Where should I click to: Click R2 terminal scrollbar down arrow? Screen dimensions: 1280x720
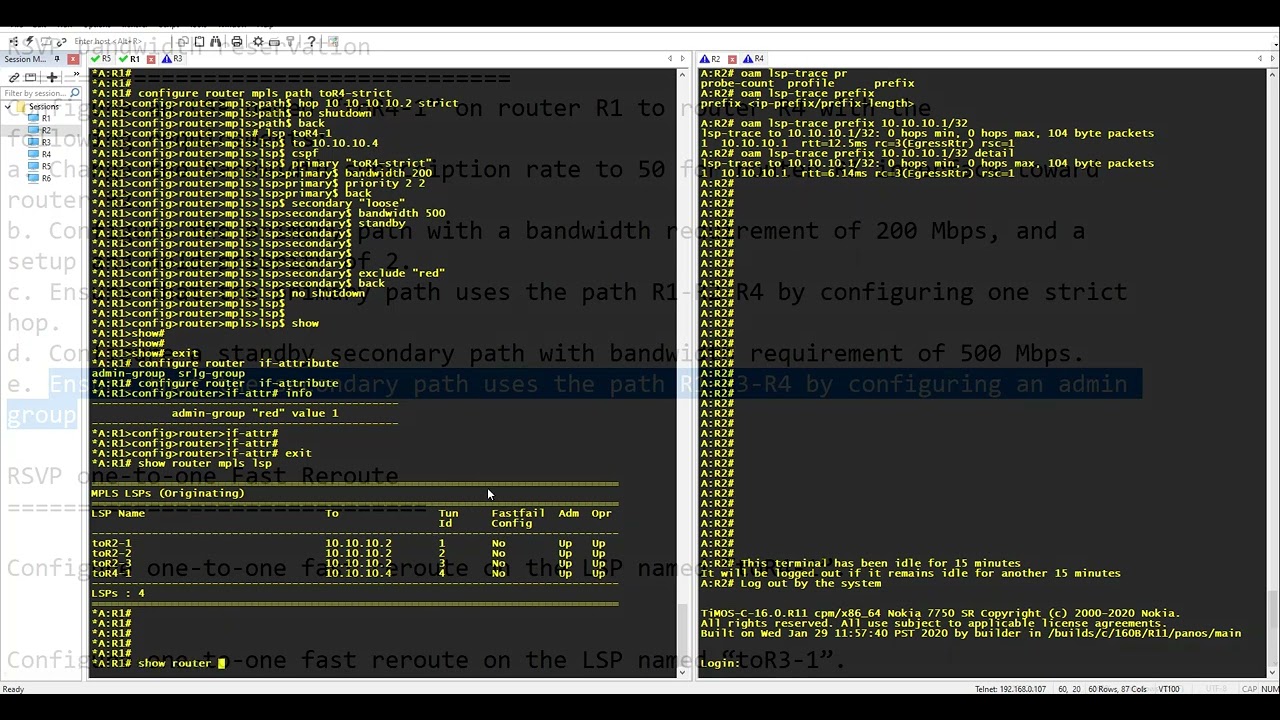1272,670
